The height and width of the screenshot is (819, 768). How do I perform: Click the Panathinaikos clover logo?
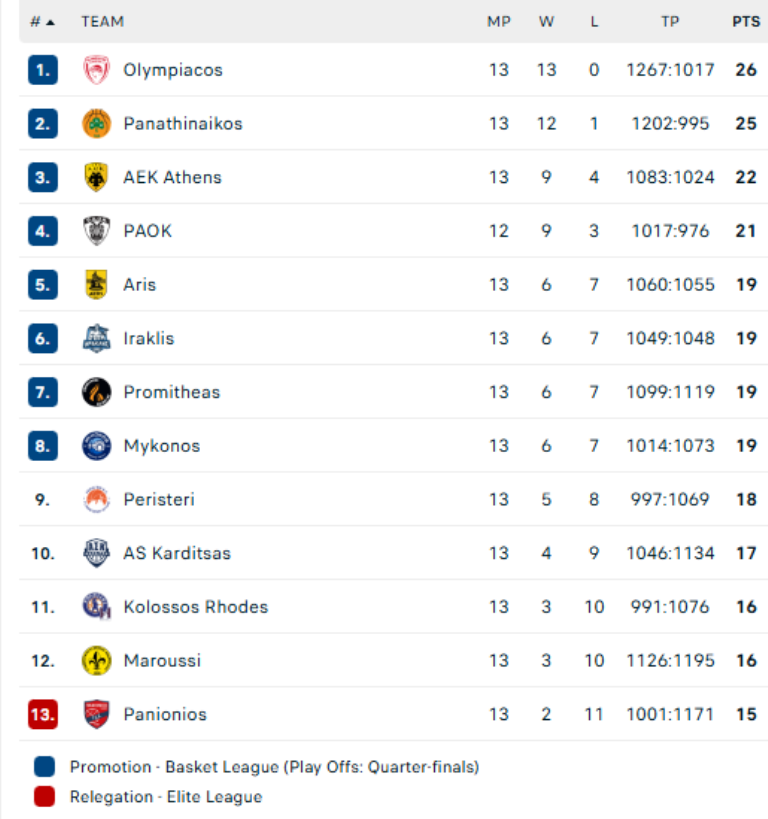[96, 124]
